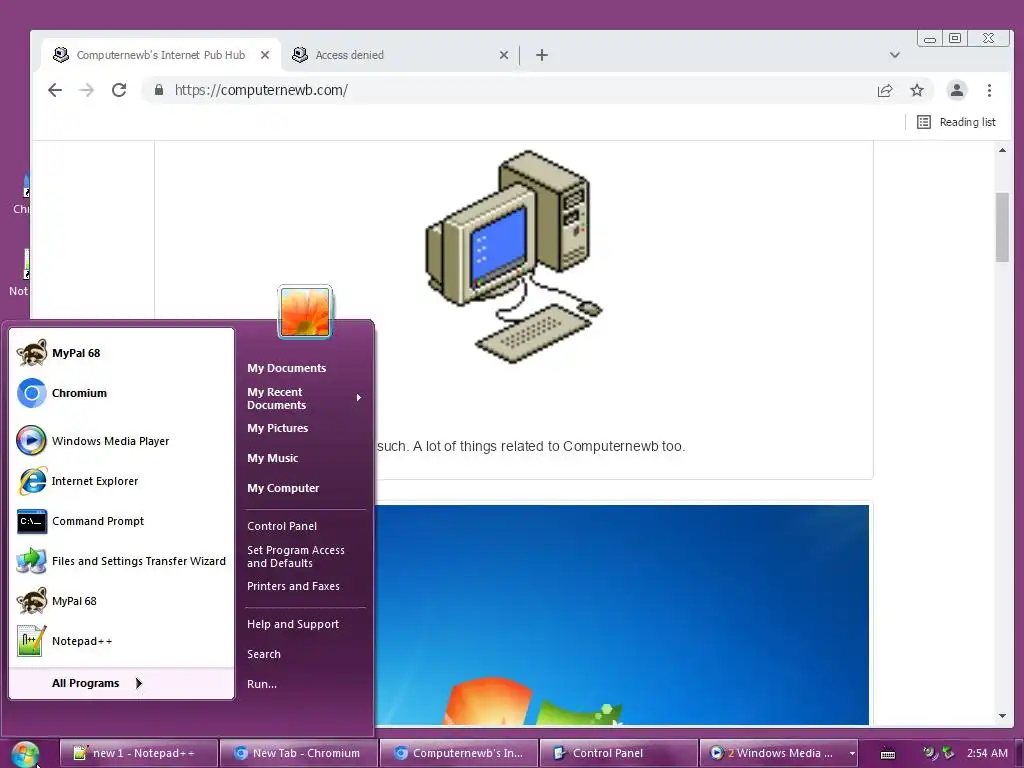Image resolution: width=1024 pixels, height=768 pixels.
Task: Open the tab search dropdown chevron
Action: click(895, 55)
